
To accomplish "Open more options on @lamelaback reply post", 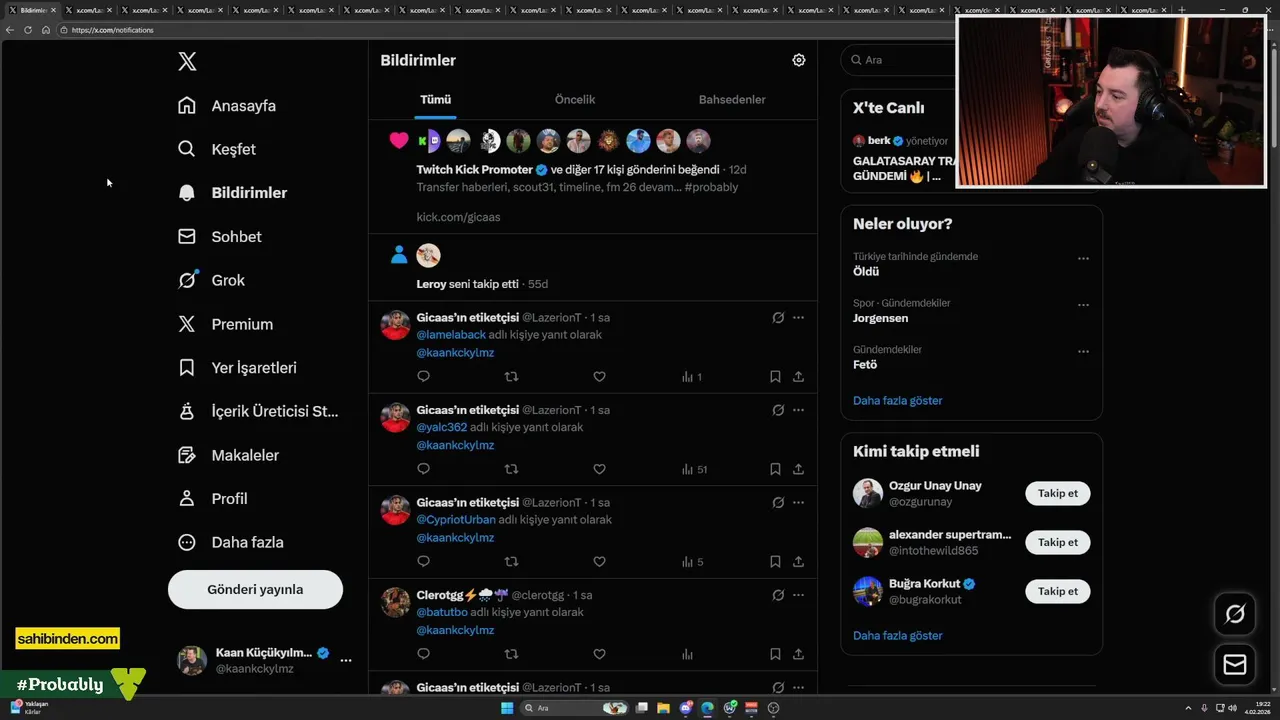I will (798, 318).
